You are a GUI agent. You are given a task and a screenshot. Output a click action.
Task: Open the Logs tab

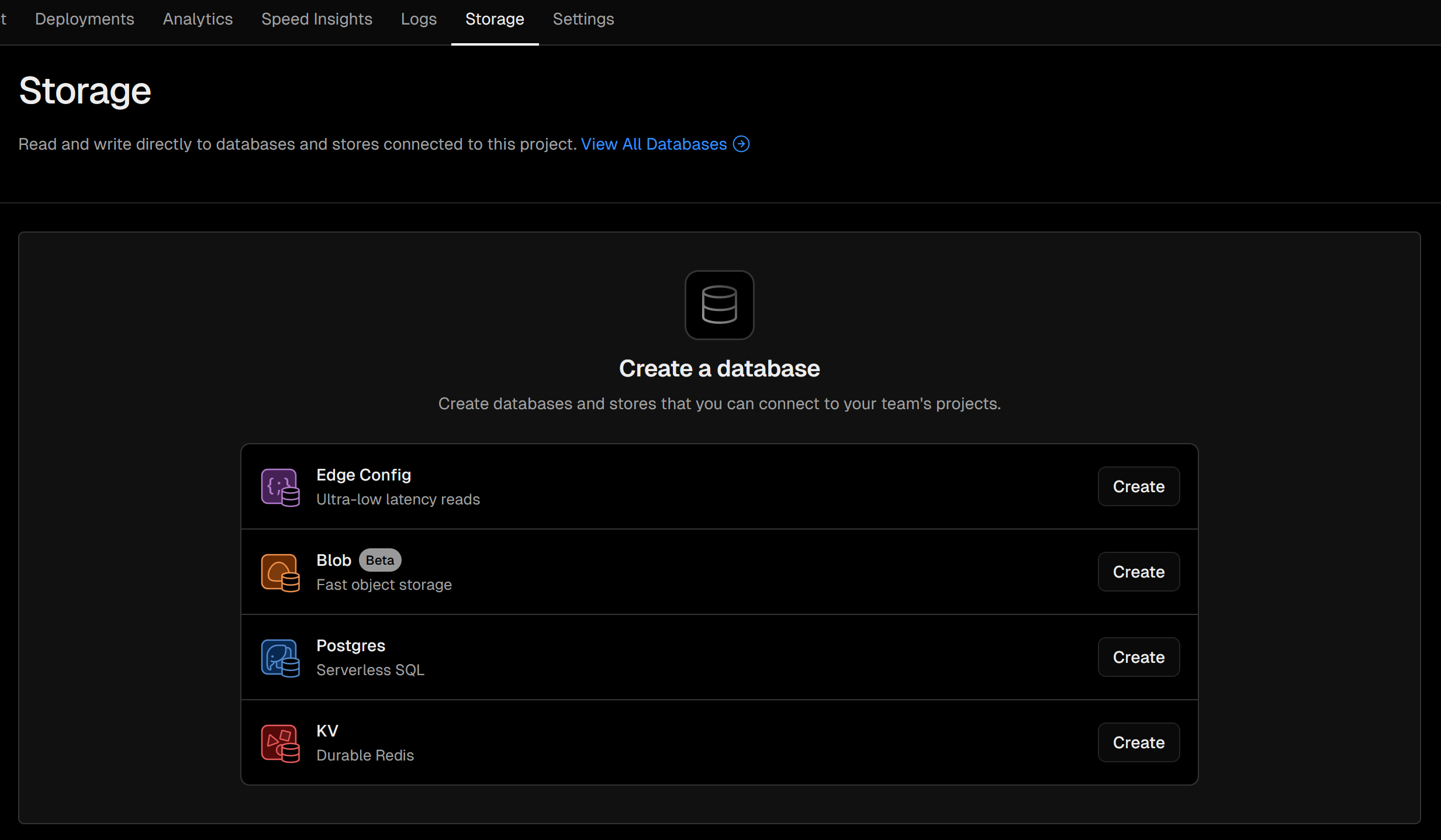419,19
